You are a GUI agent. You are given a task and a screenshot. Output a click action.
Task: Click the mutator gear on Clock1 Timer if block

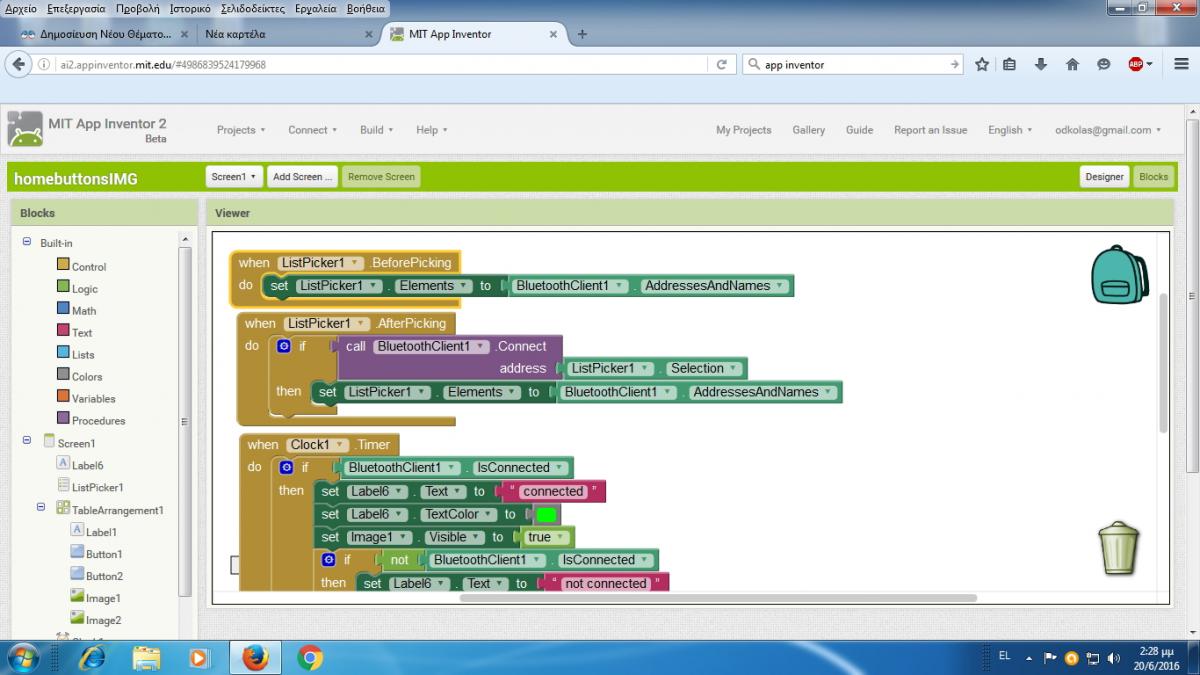pyautogui.click(x=287, y=467)
